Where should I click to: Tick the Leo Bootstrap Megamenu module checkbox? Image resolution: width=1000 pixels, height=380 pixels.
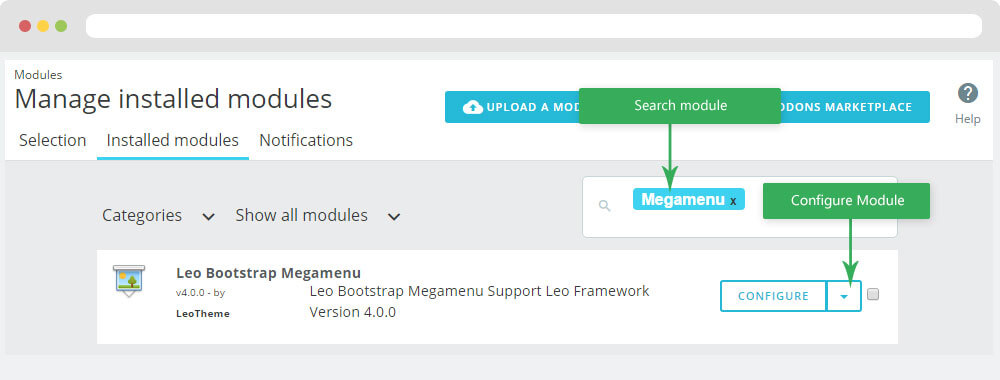coord(873,295)
